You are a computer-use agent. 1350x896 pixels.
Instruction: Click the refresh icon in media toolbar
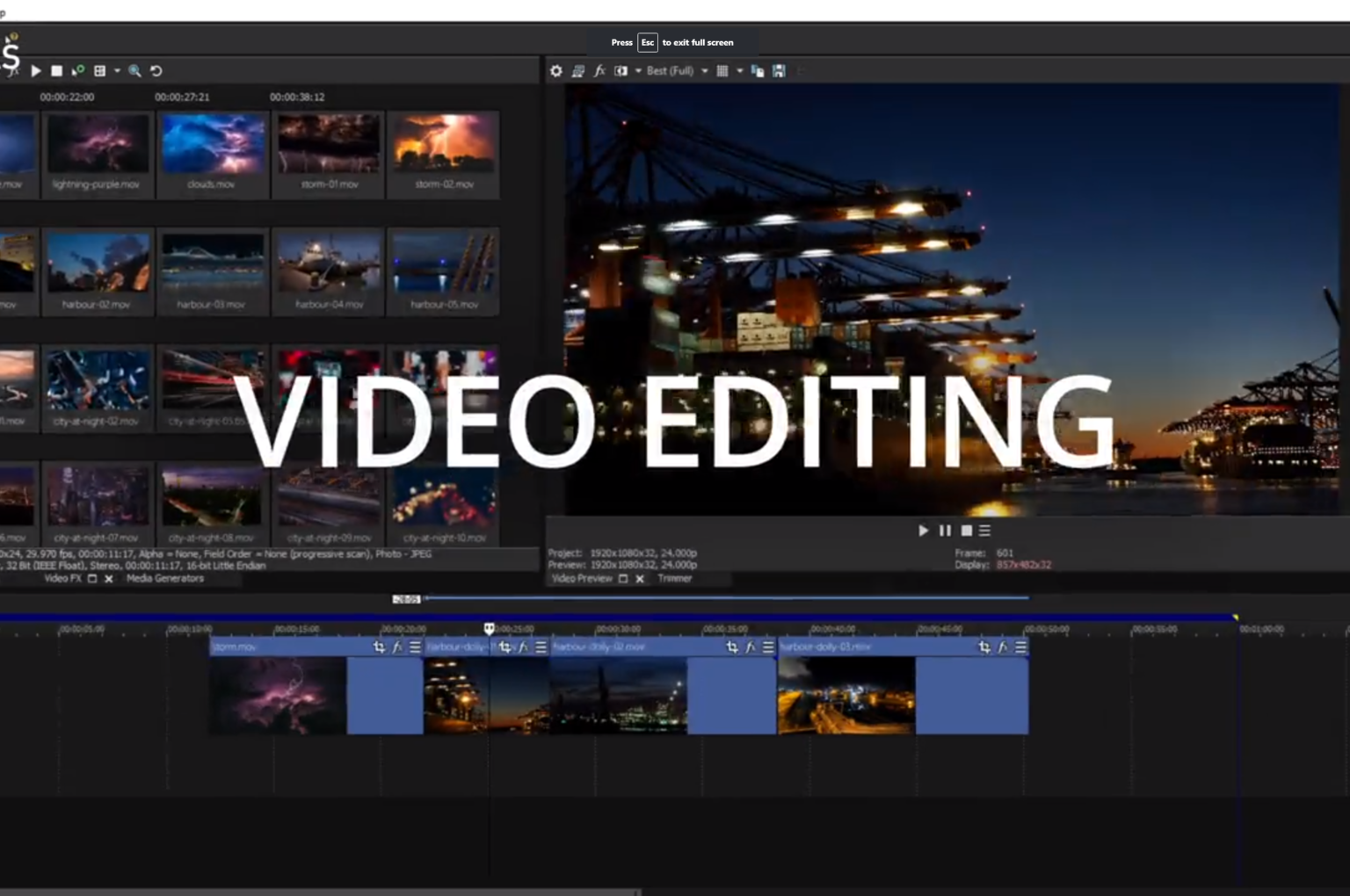point(156,71)
